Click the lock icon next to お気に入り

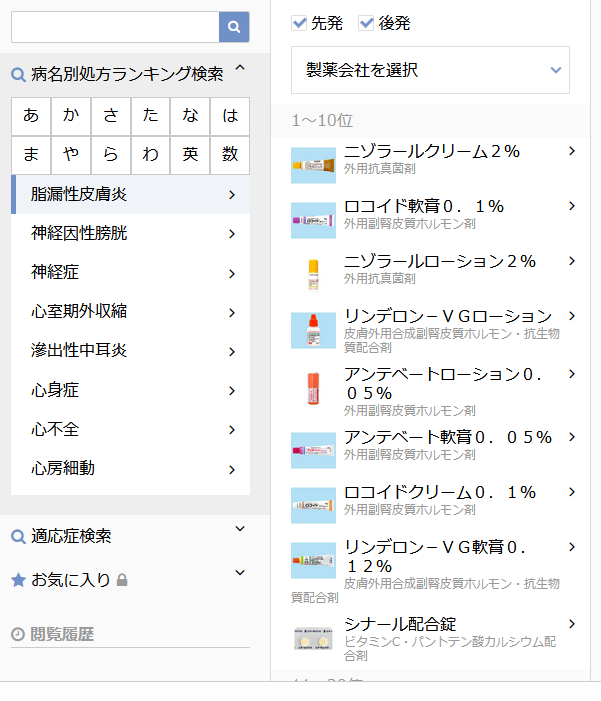pyautogui.click(x=122, y=580)
